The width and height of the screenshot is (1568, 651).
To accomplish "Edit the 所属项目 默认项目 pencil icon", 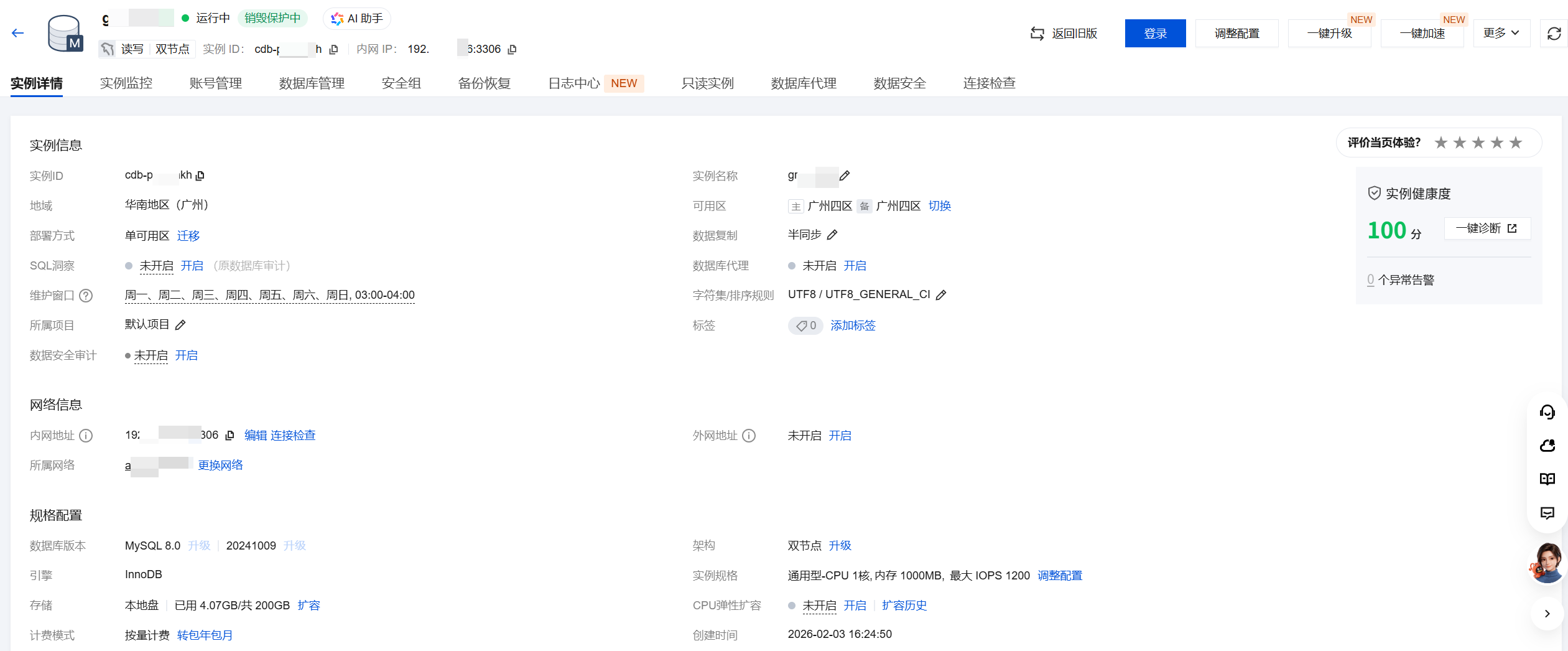I will [180, 325].
